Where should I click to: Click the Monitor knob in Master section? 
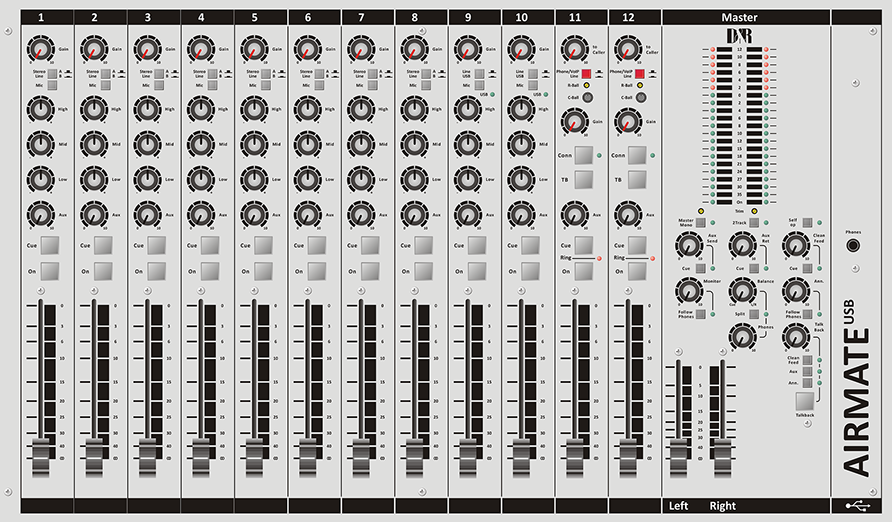tap(688, 291)
